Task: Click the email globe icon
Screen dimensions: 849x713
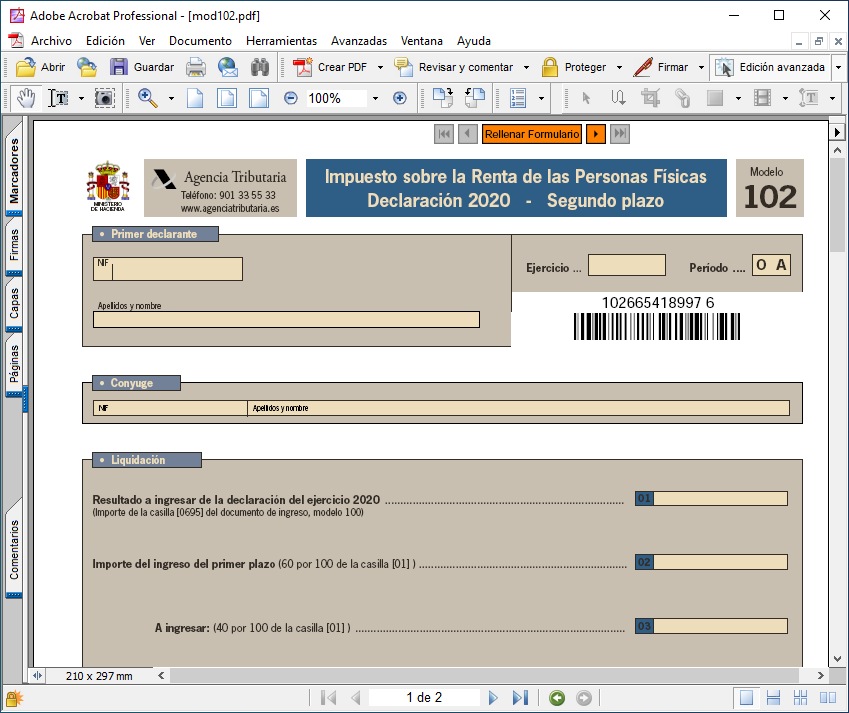Action: pyautogui.click(x=228, y=67)
